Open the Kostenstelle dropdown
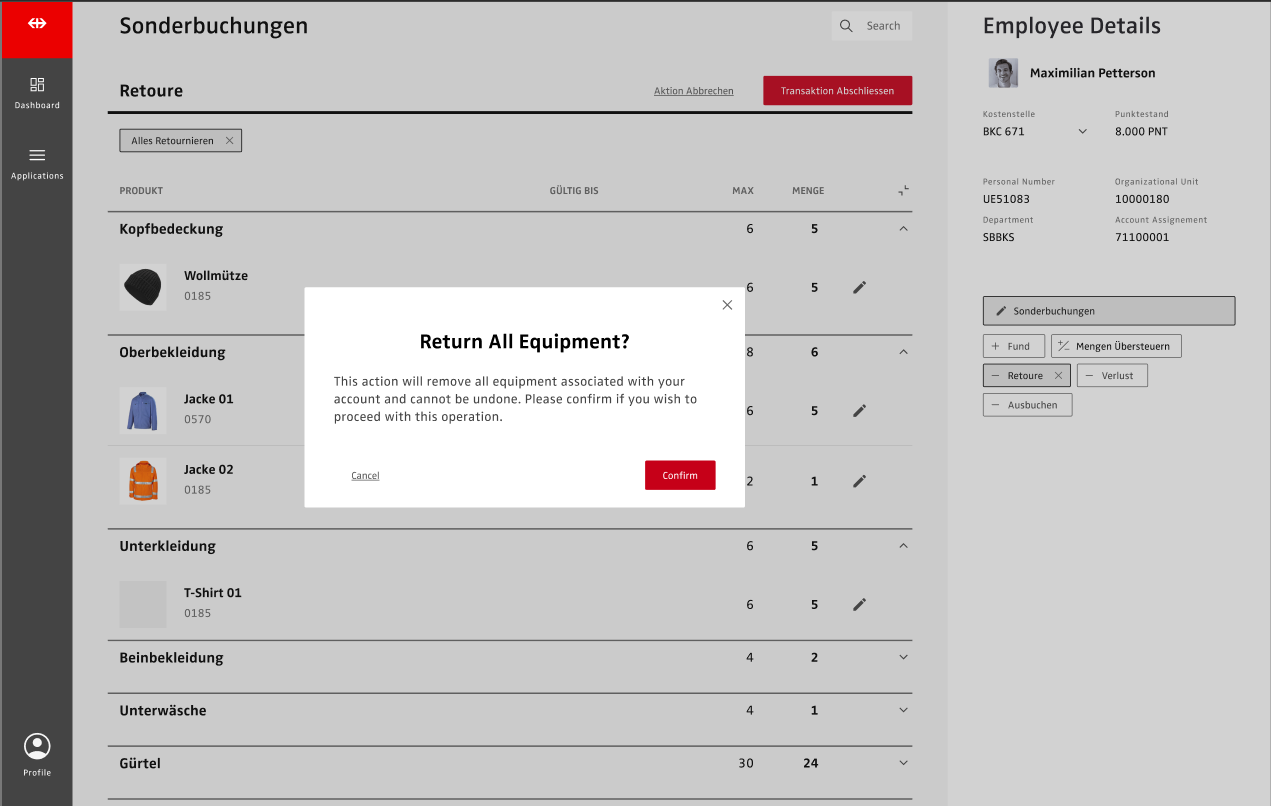 1082,131
